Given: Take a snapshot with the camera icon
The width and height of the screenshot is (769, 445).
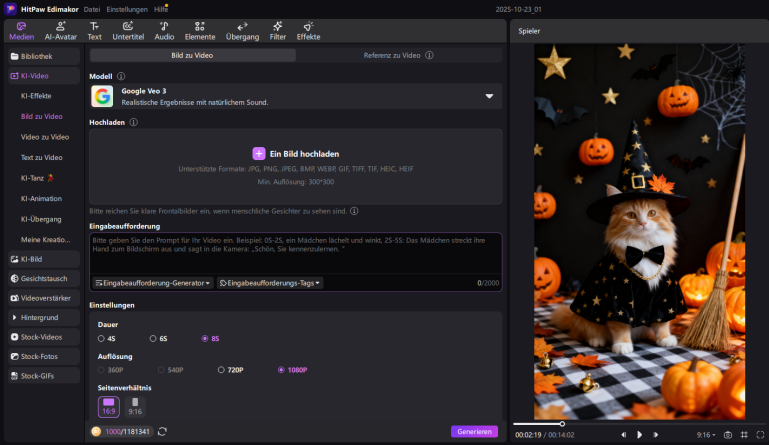Looking at the screenshot, I should click(728, 435).
